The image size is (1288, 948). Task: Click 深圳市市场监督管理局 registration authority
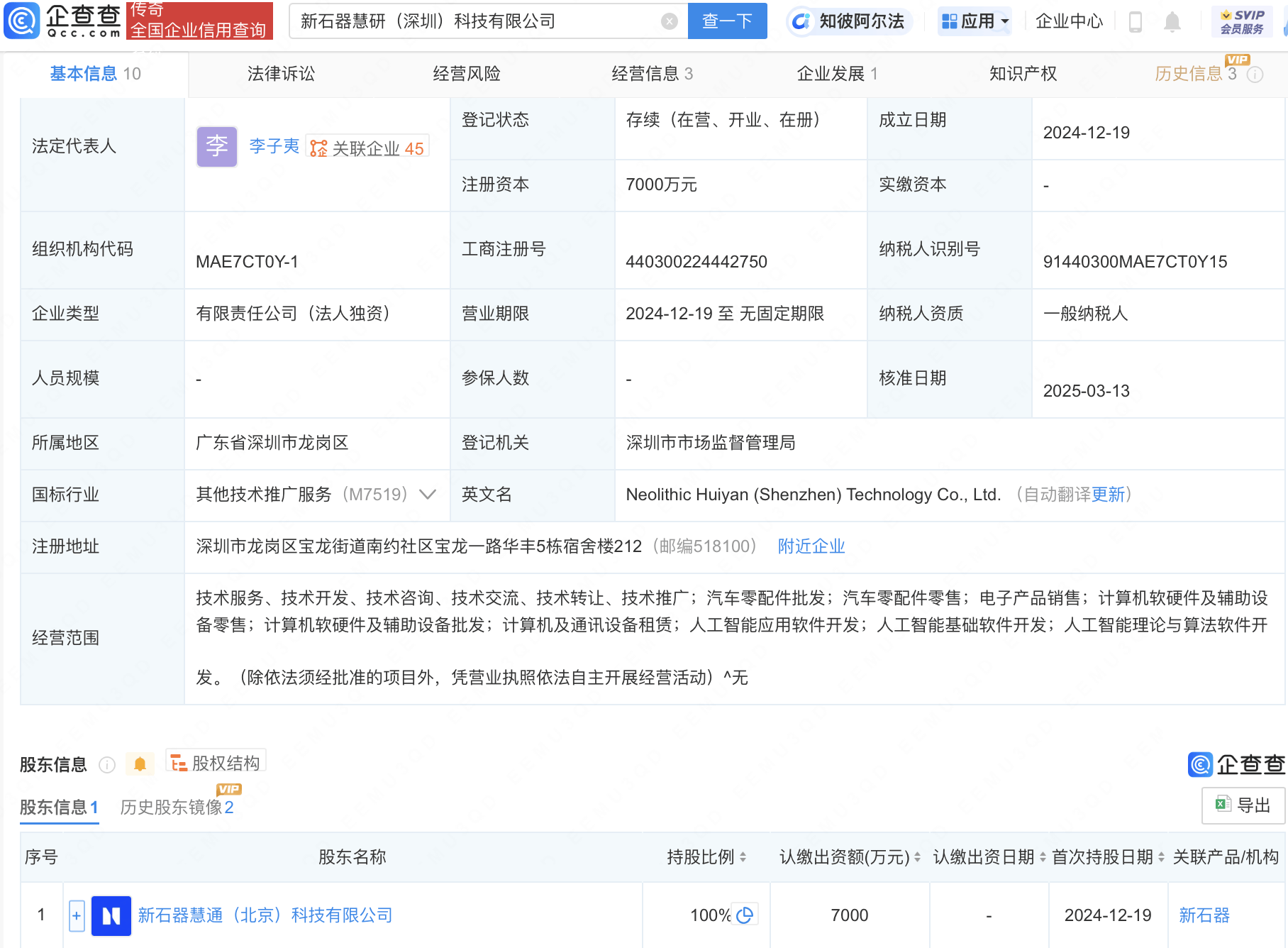(x=710, y=443)
